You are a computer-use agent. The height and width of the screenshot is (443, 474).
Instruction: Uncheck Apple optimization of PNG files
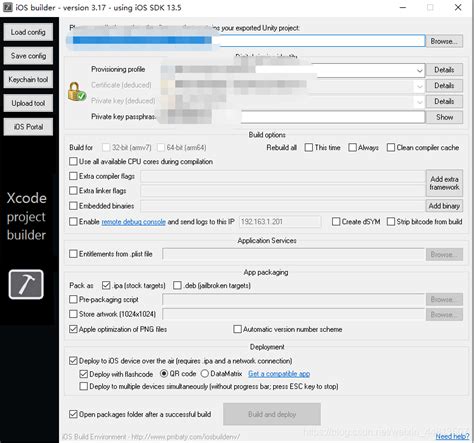73,329
